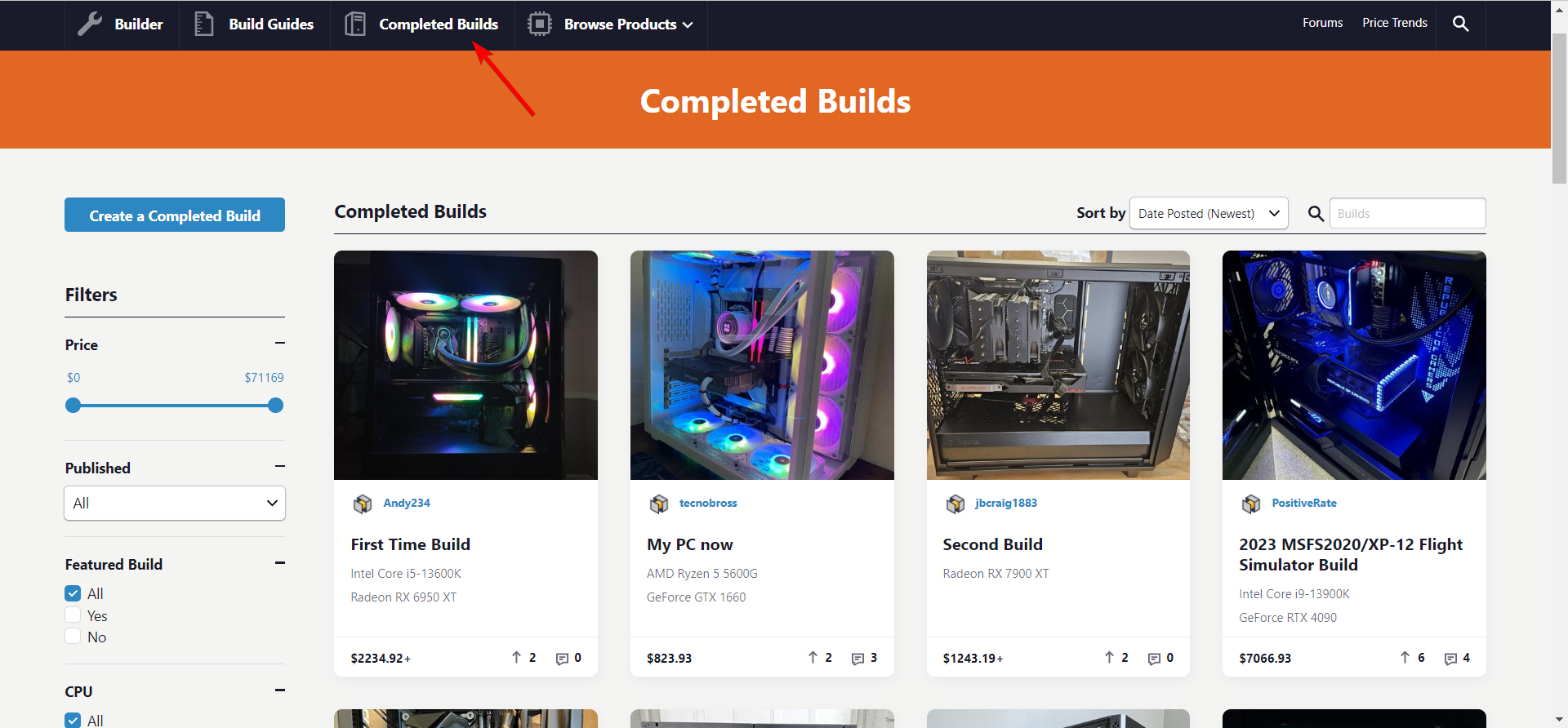The width and height of the screenshot is (1568, 728).
Task: Comment icon on First Time Build
Action: (562, 659)
